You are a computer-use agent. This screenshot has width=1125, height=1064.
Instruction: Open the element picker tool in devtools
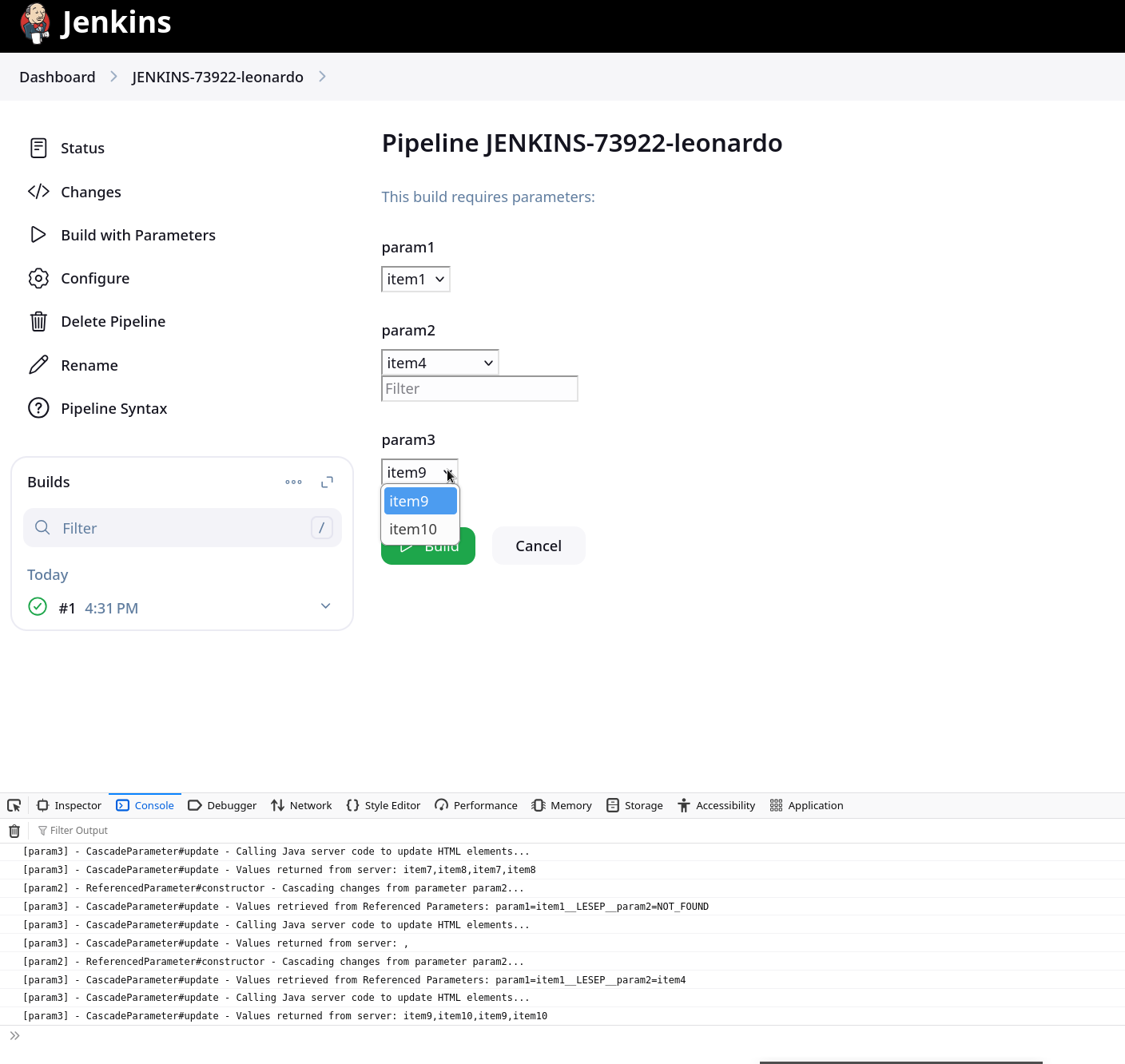point(14,805)
